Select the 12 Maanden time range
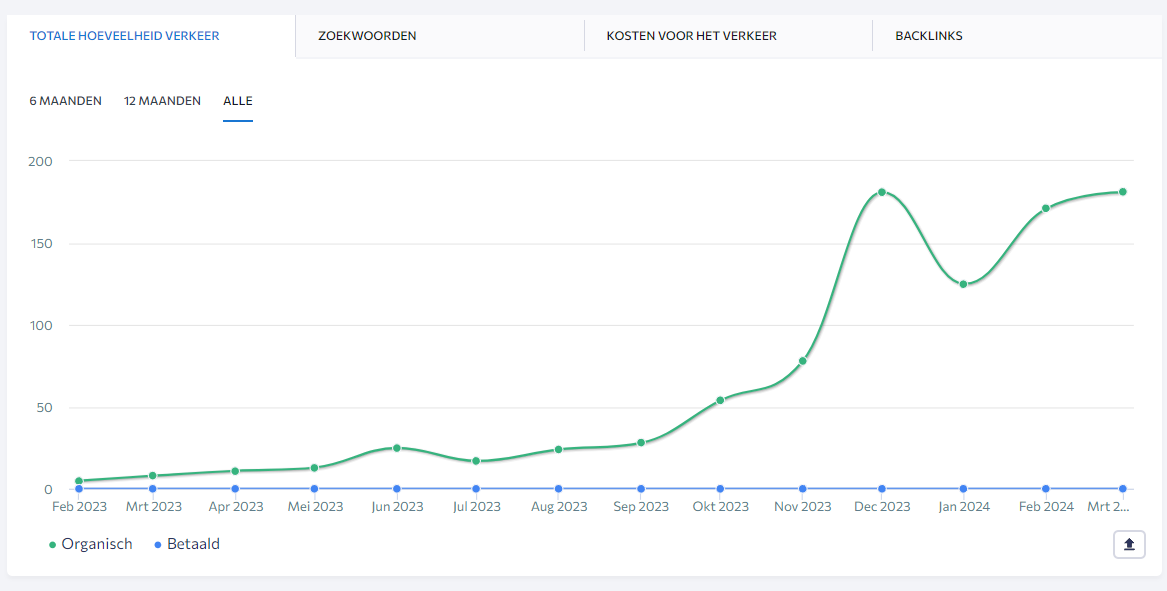This screenshot has width=1167, height=591. coord(162,100)
